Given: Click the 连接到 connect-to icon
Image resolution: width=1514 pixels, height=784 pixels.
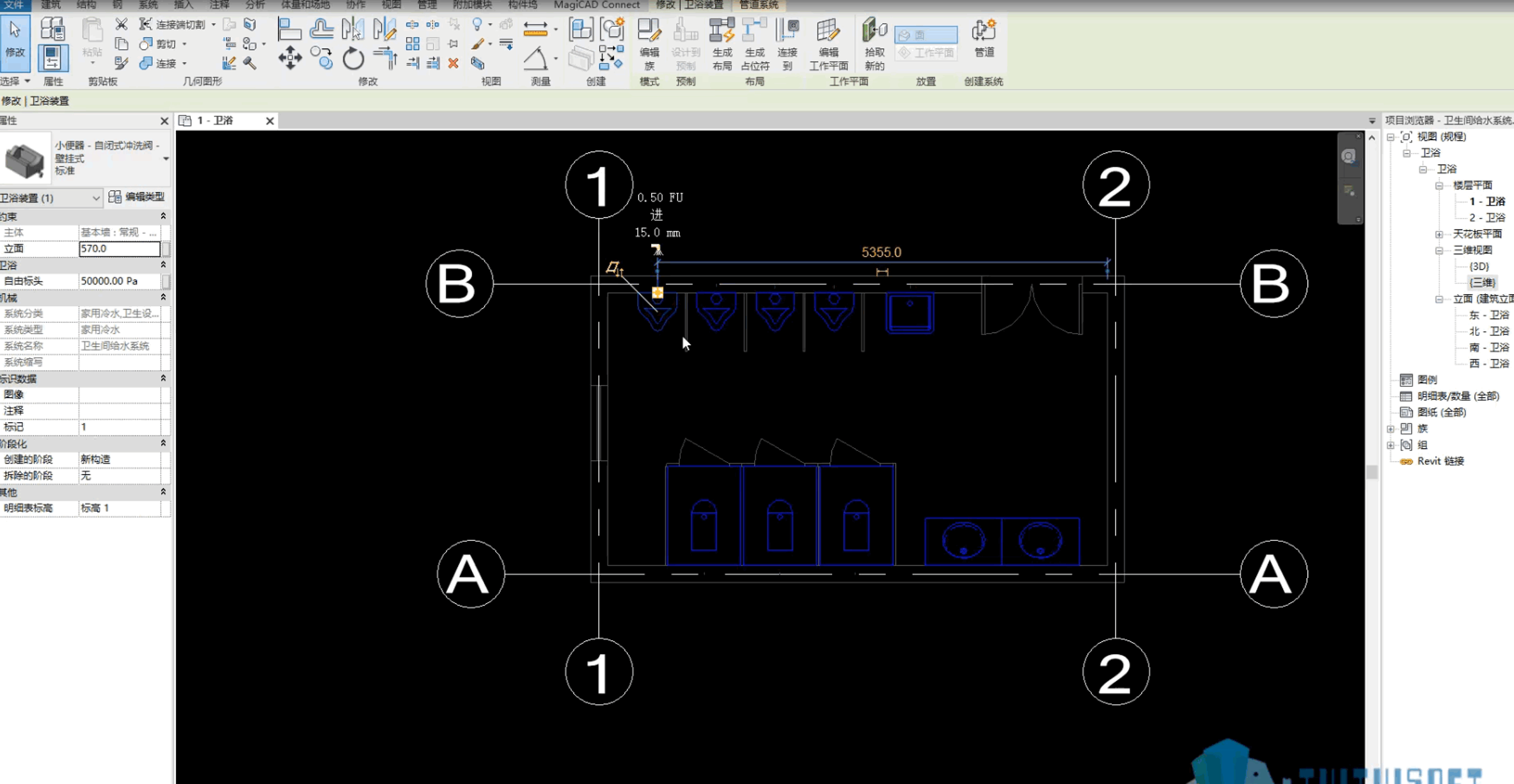Looking at the screenshot, I should tap(787, 43).
